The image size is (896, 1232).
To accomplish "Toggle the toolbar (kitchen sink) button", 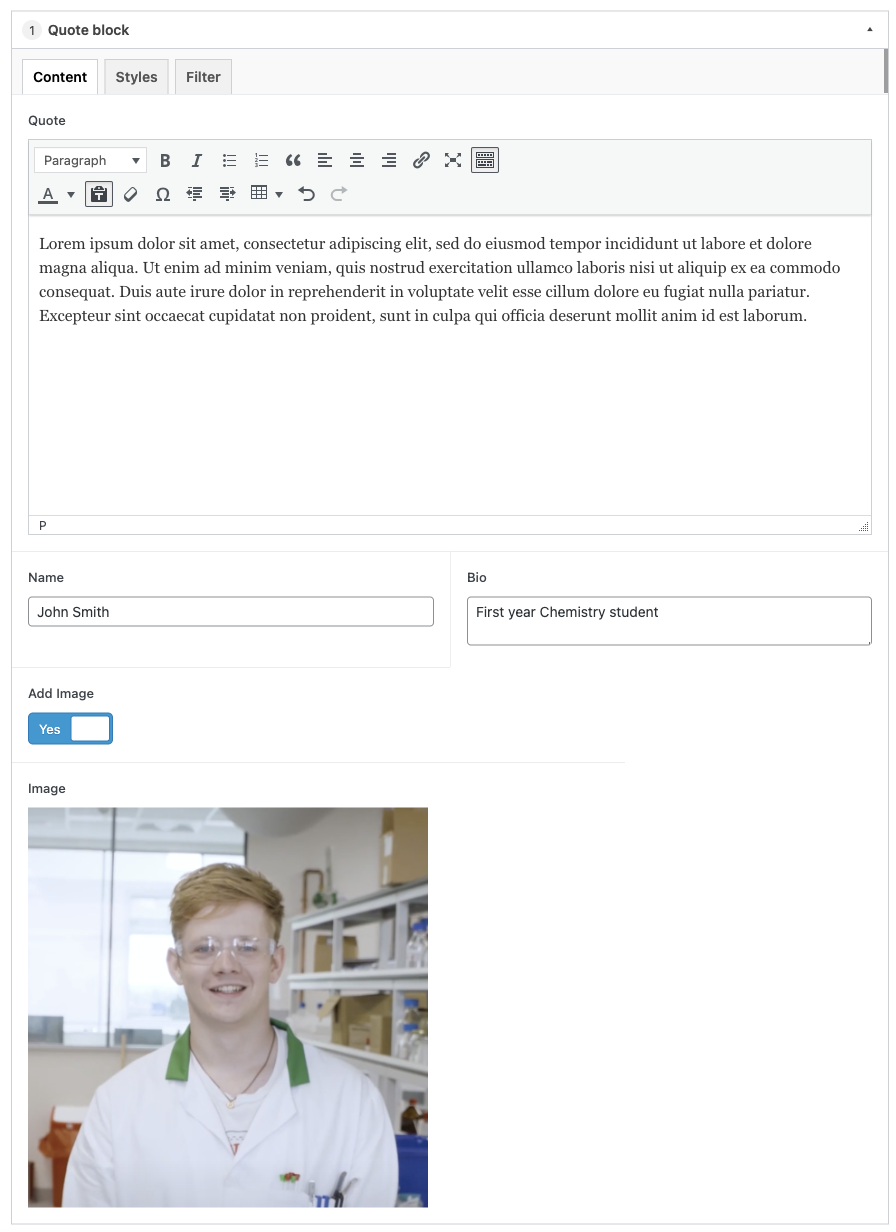I will [x=485, y=160].
